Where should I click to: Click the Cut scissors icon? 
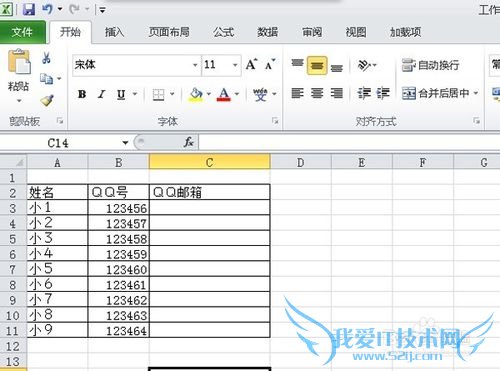point(46,58)
